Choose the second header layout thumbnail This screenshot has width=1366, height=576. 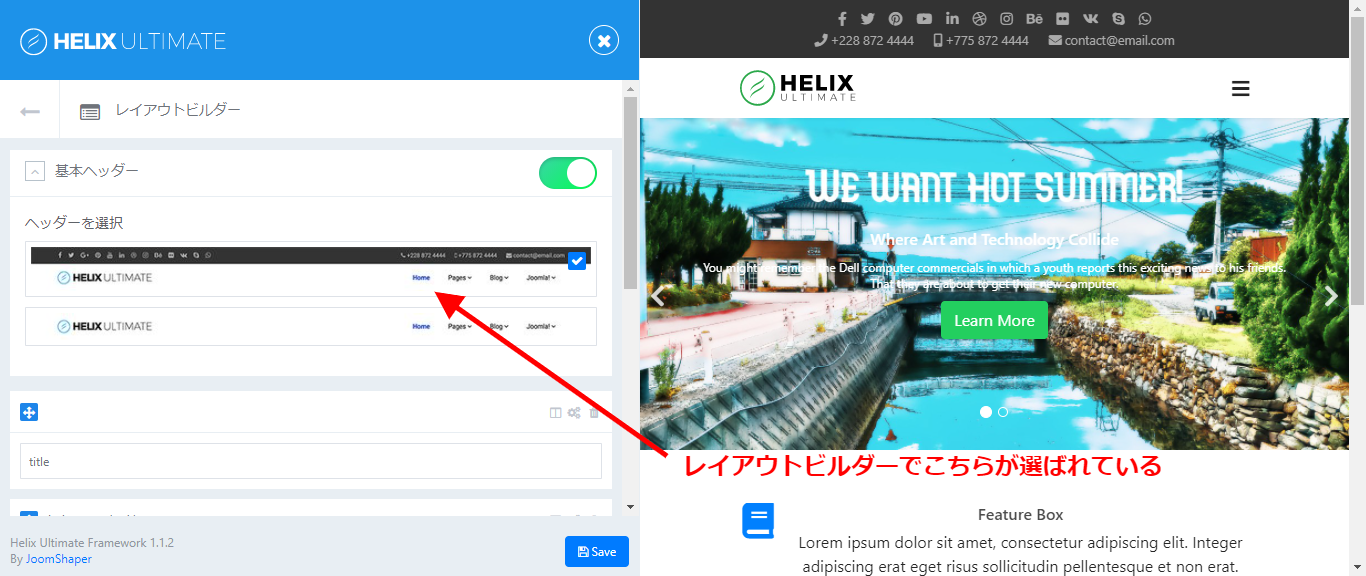click(310, 326)
